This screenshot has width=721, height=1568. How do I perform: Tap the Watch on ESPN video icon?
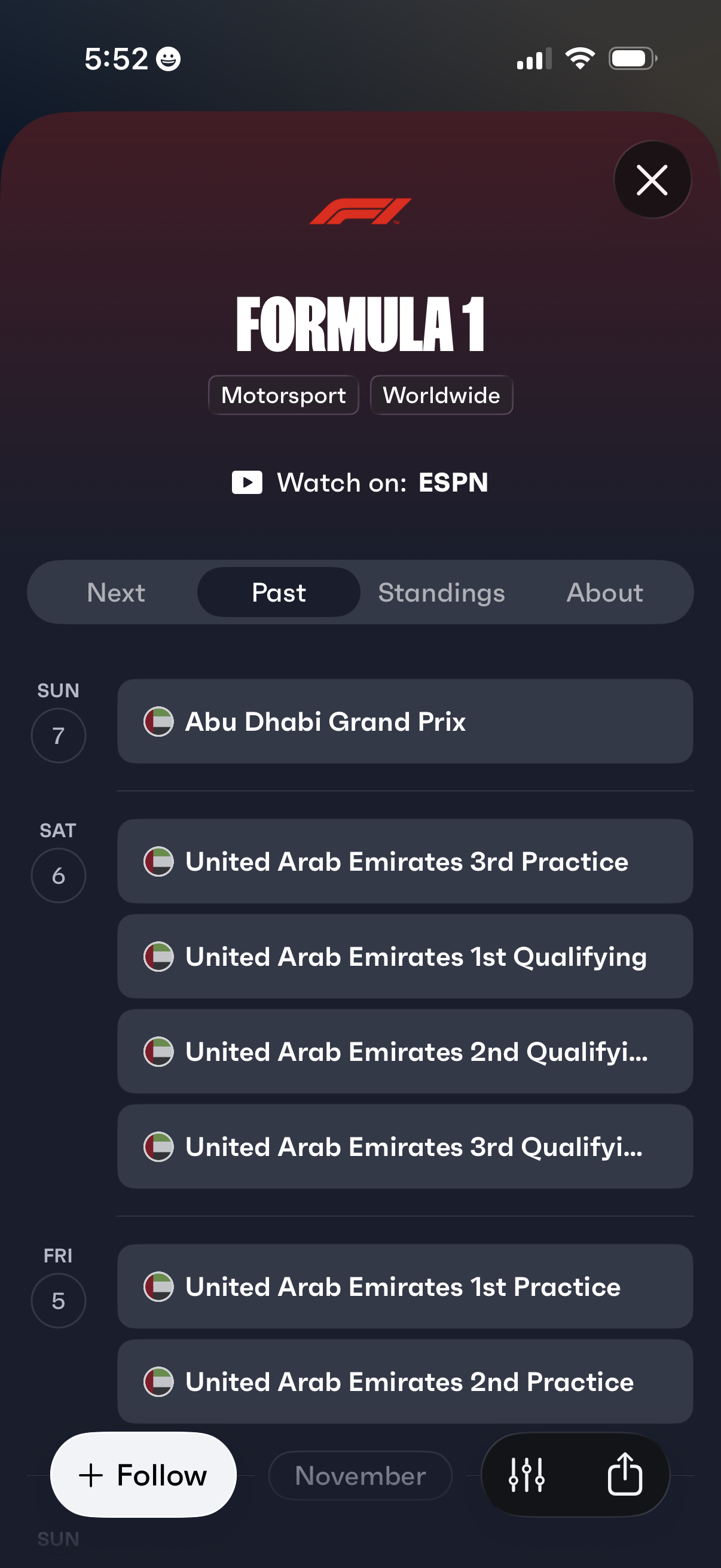(x=247, y=483)
